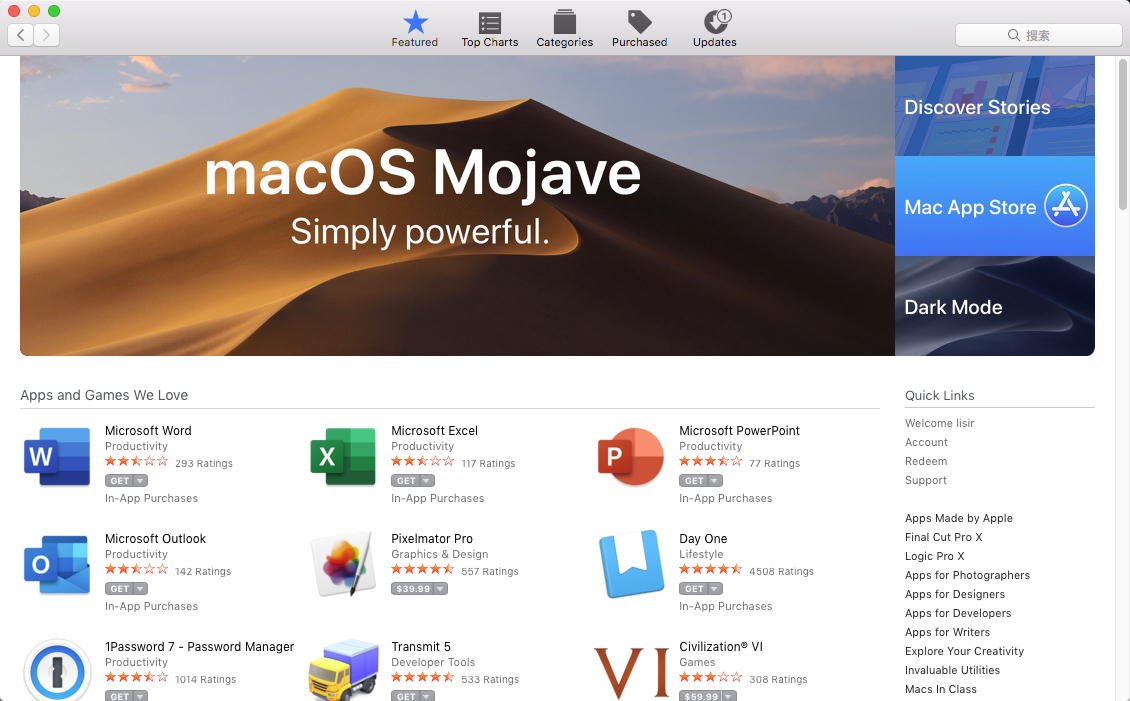Go back with the left arrow button
1130x701 pixels.
point(21,35)
